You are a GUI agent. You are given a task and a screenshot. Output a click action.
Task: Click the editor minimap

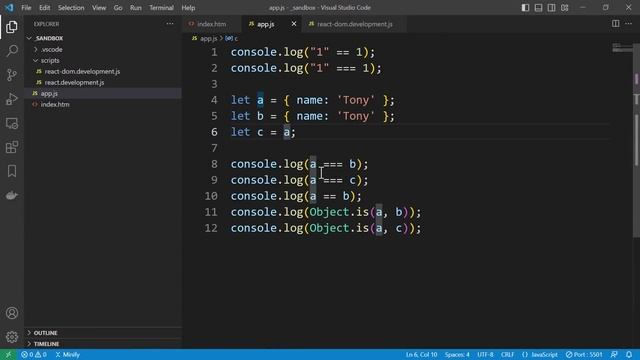pyautogui.click(x=622, y=48)
